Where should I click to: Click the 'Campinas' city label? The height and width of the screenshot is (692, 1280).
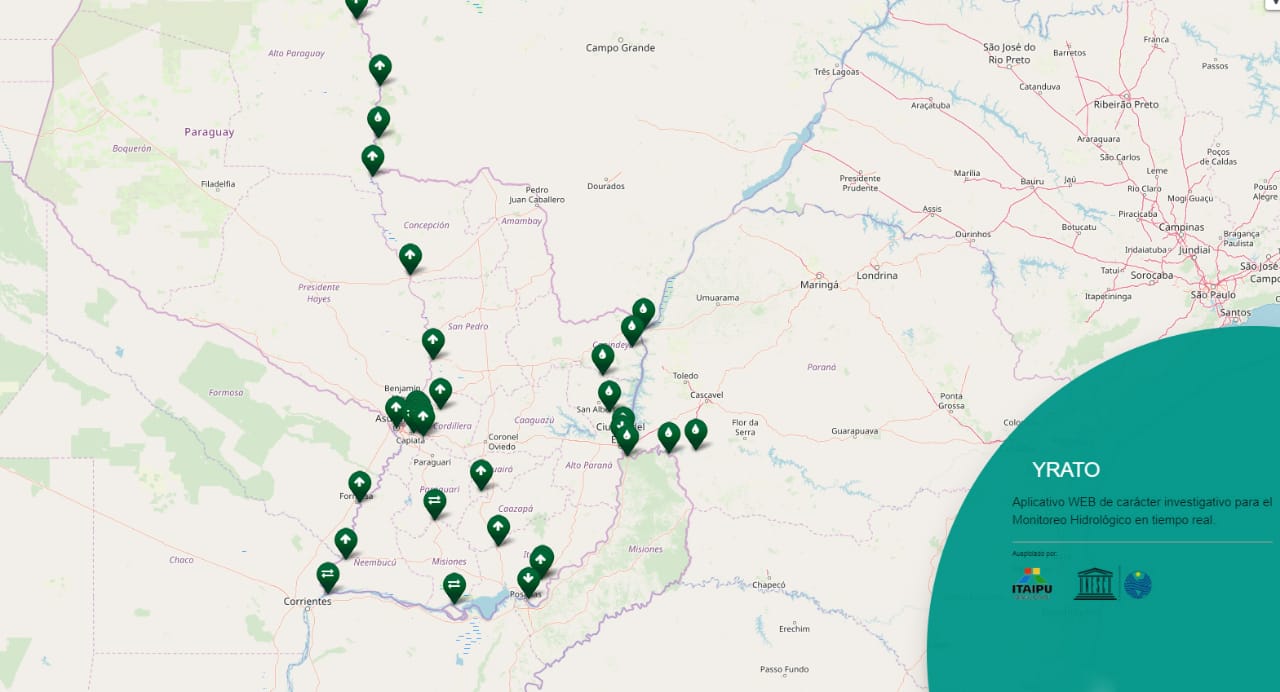pyautogui.click(x=1182, y=227)
